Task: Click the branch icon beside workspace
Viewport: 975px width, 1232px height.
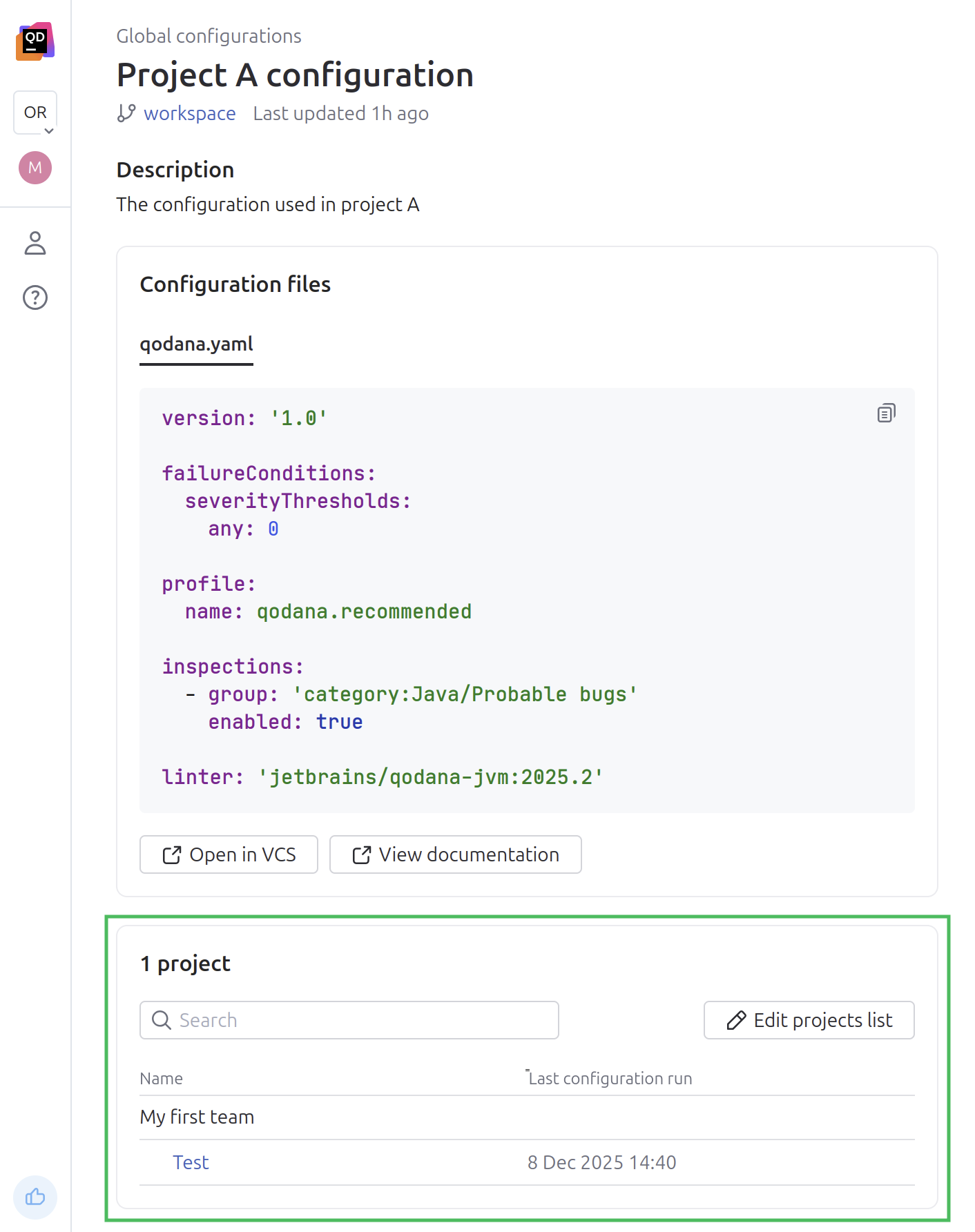Action: (x=126, y=113)
